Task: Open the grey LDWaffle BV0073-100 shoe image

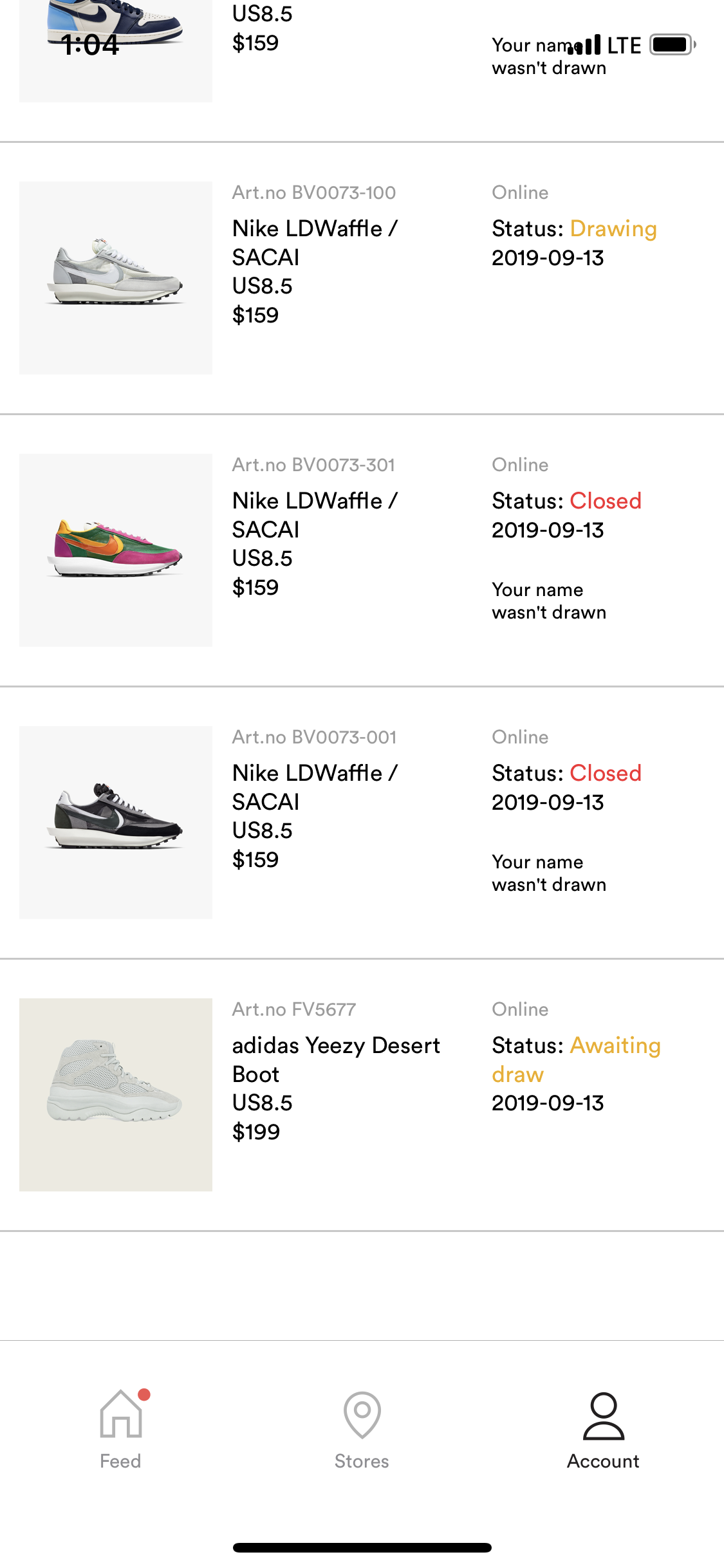Action: (x=116, y=277)
